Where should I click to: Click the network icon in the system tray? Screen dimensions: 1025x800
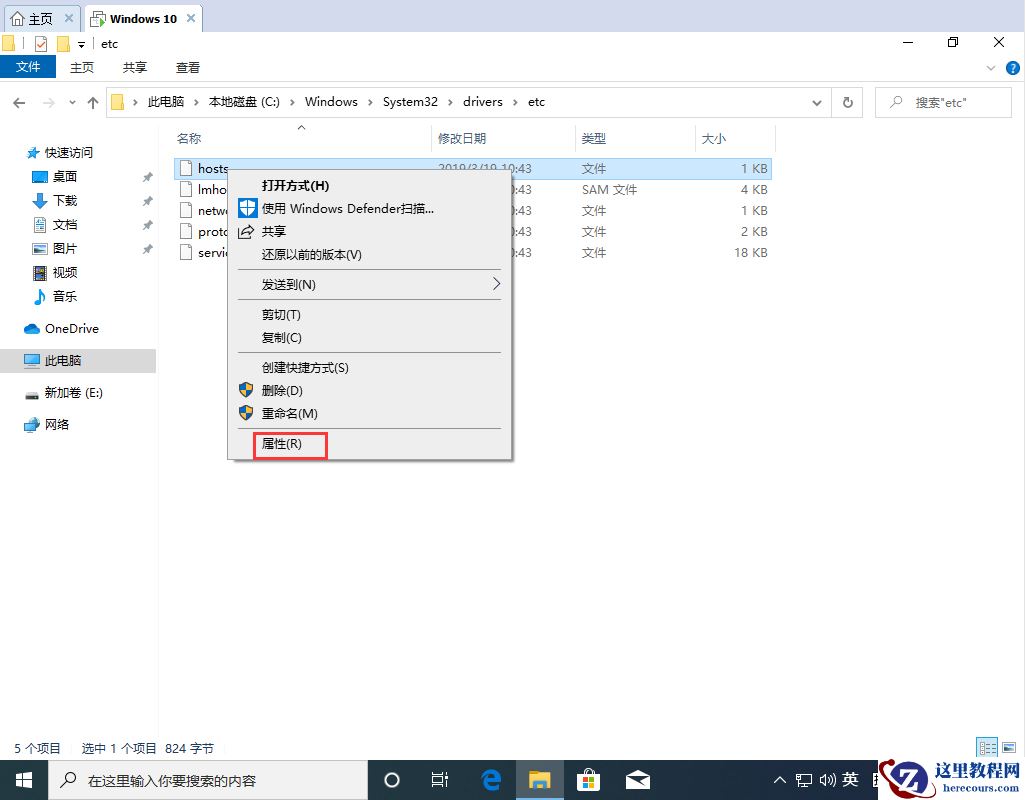[802, 779]
